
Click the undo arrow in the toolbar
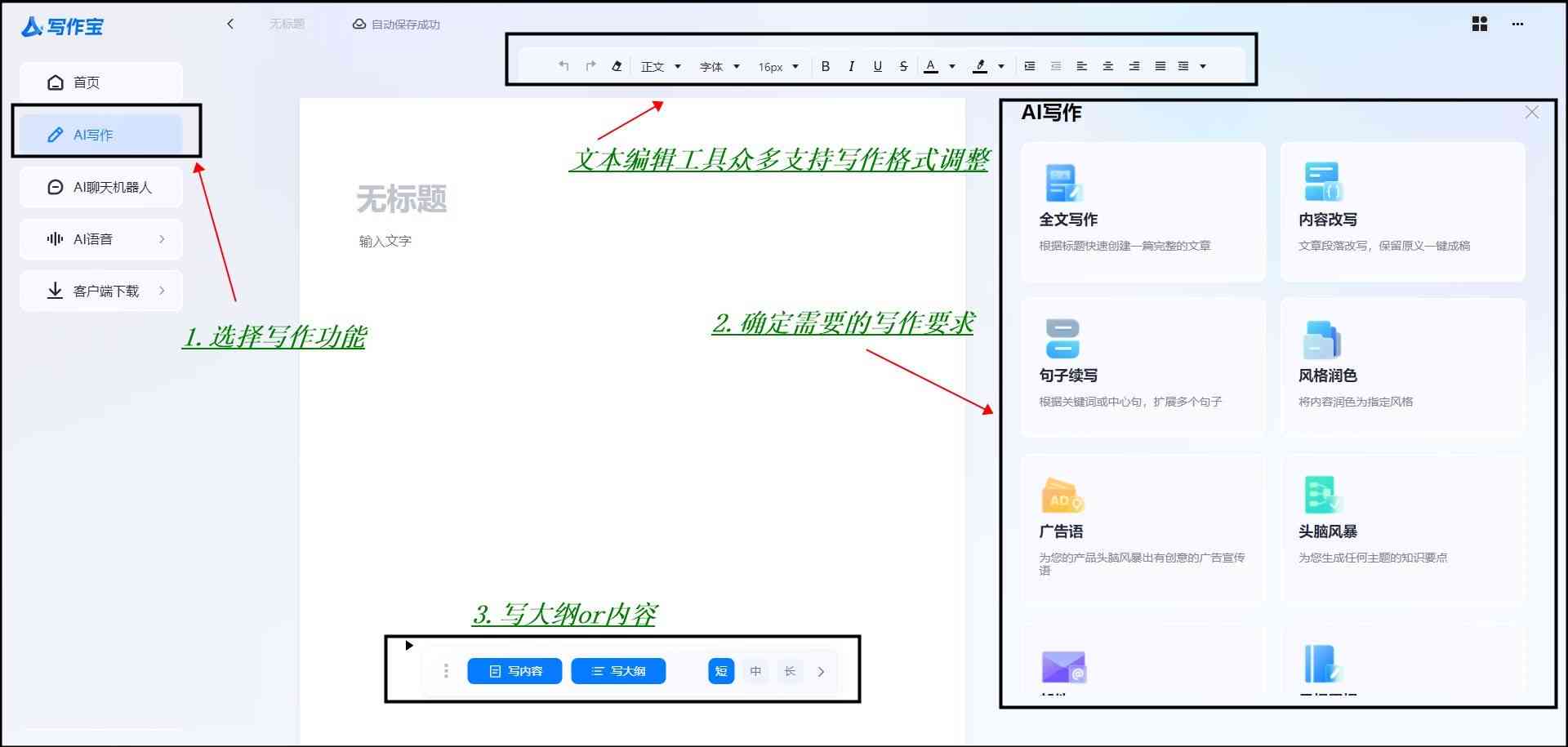(x=563, y=66)
